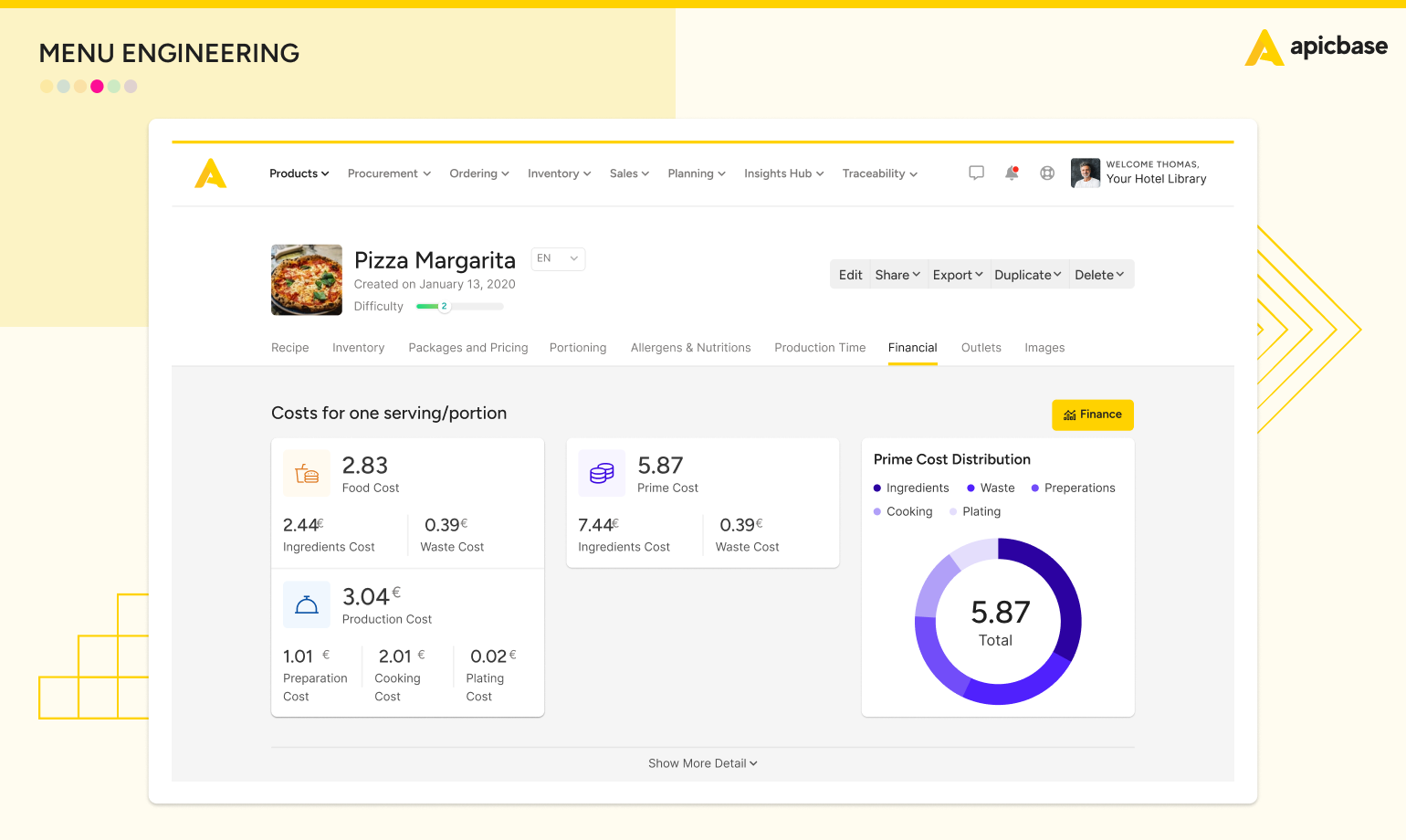Click the yellow Finance button

(x=1093, y=415)
